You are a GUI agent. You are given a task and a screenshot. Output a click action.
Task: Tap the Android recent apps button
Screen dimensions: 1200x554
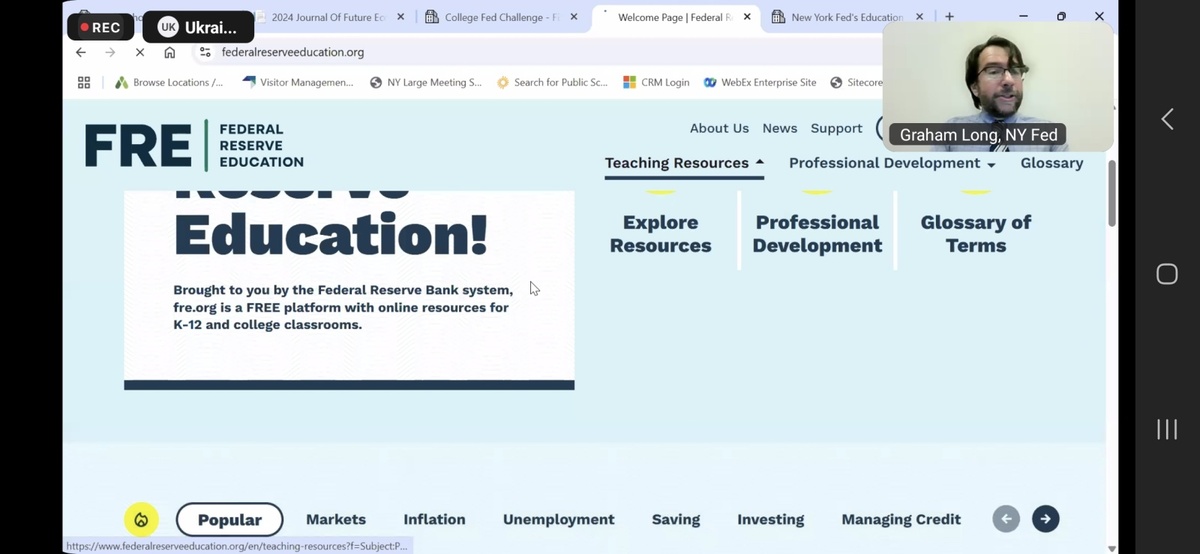[1167, 429]
